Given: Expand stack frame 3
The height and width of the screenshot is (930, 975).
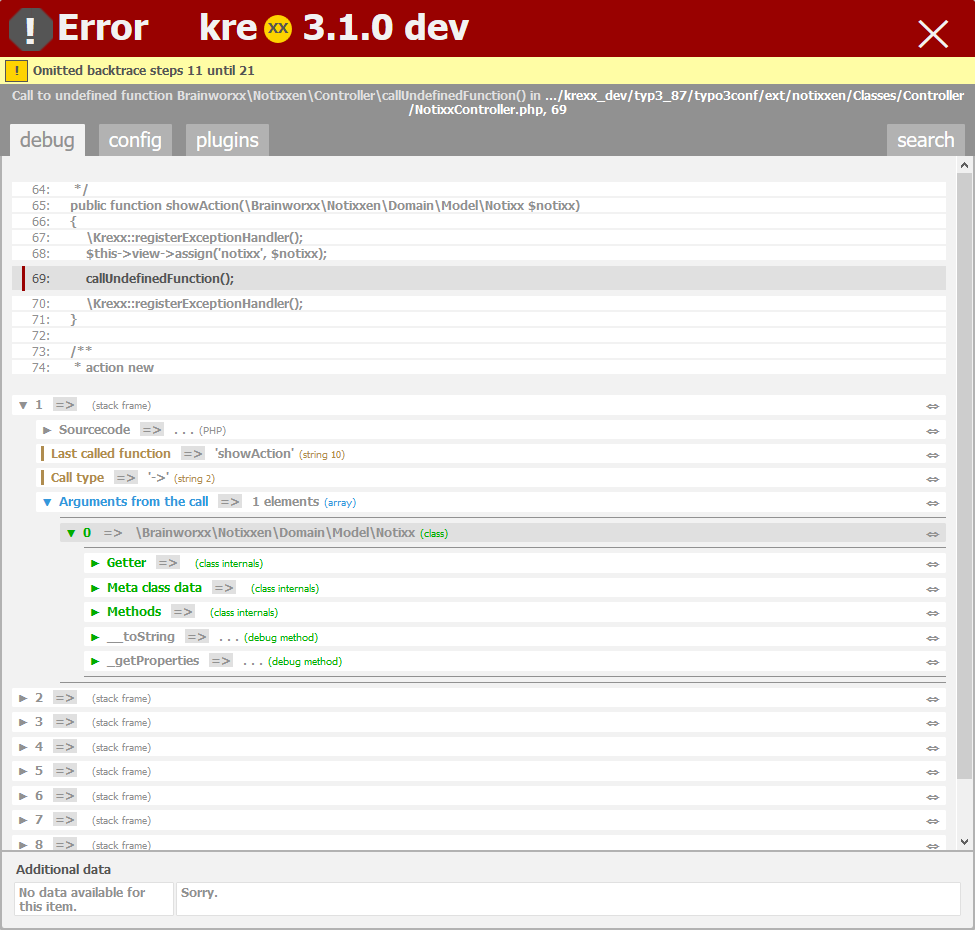Looking at the screenshot, I should (x=23, y=722).
